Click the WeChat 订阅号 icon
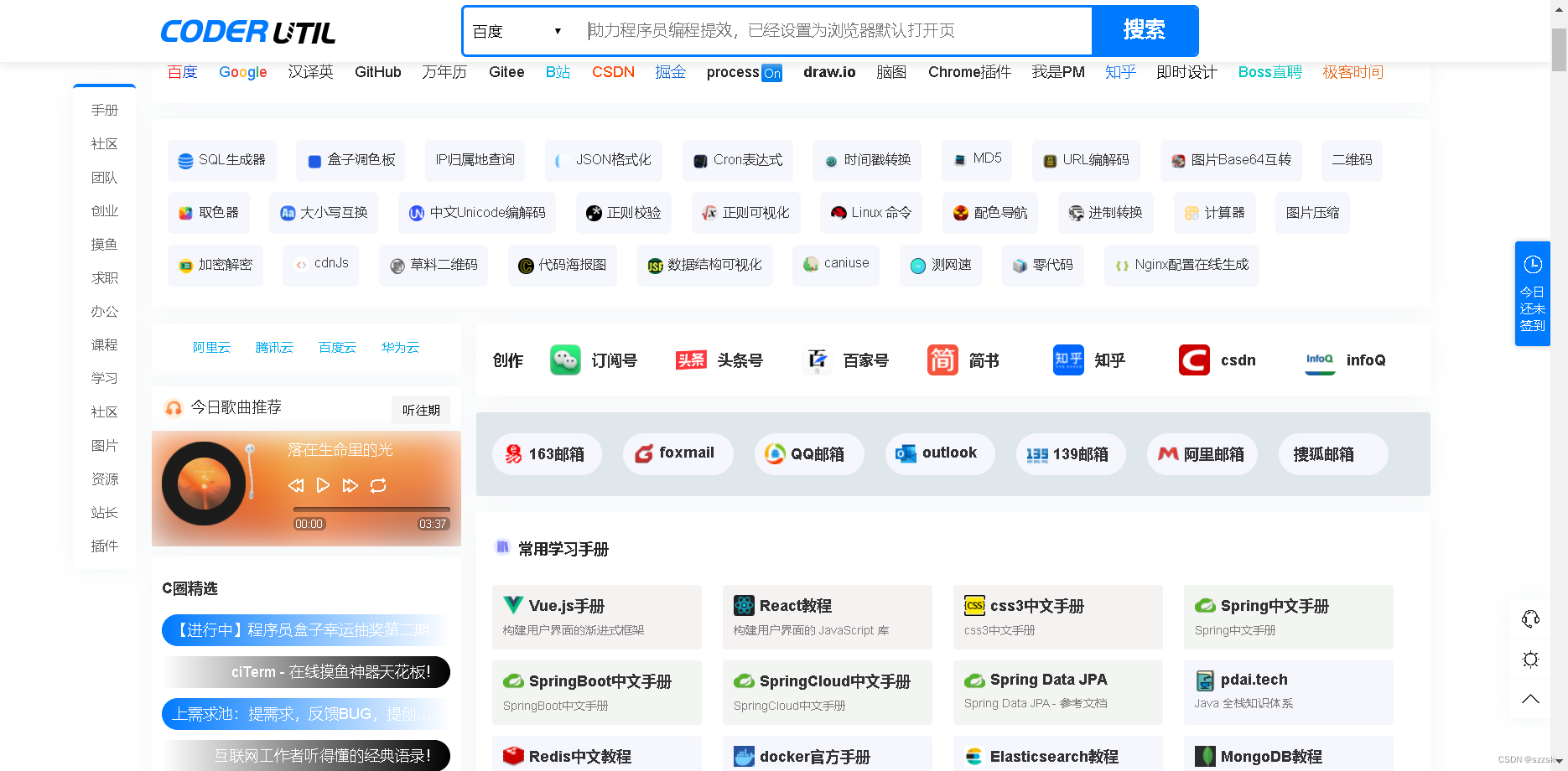Screen dimensions: 1568x771 (x=565, y=360)
